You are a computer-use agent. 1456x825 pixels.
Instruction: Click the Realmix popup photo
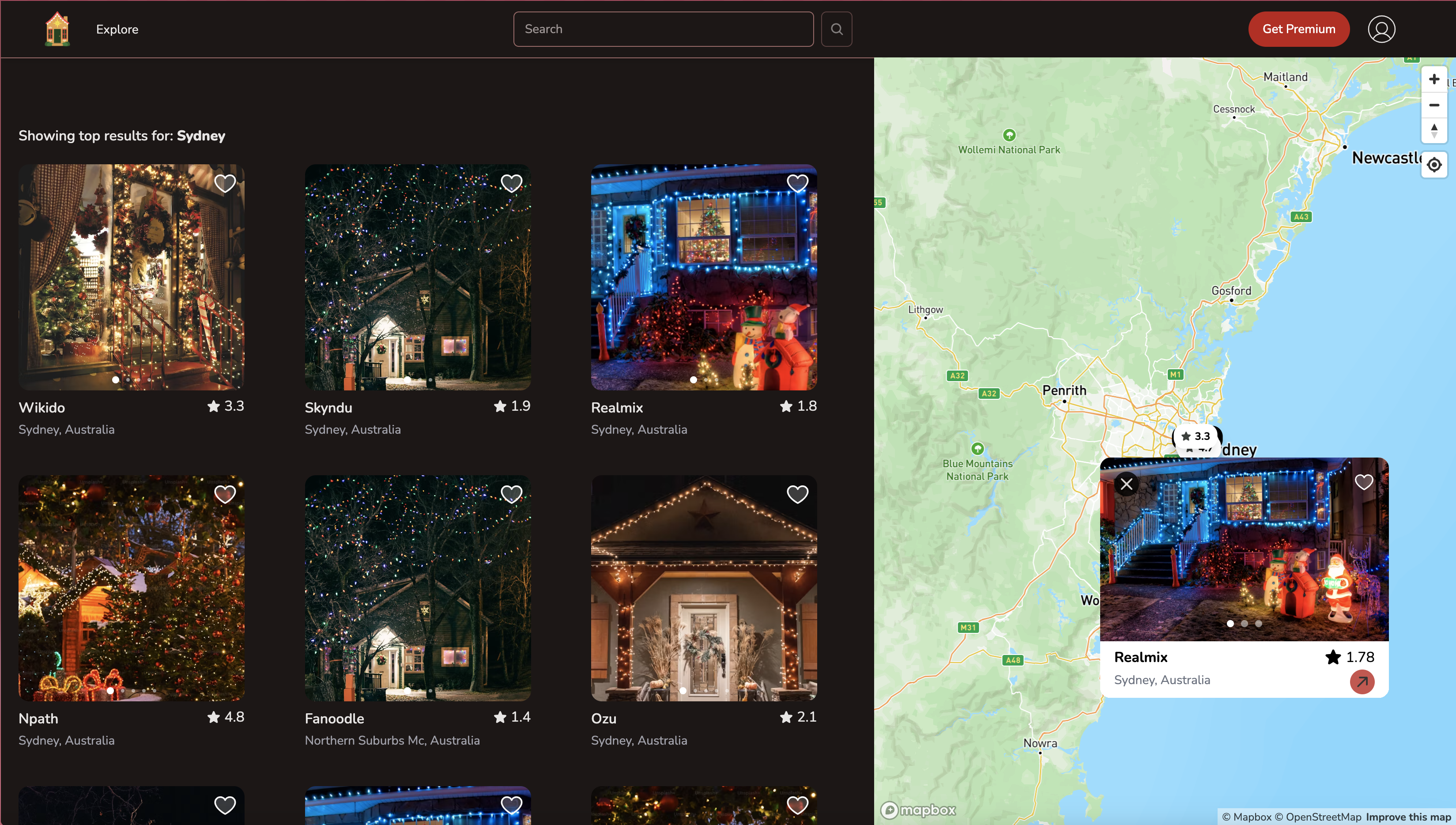[x=1244, y=549]
